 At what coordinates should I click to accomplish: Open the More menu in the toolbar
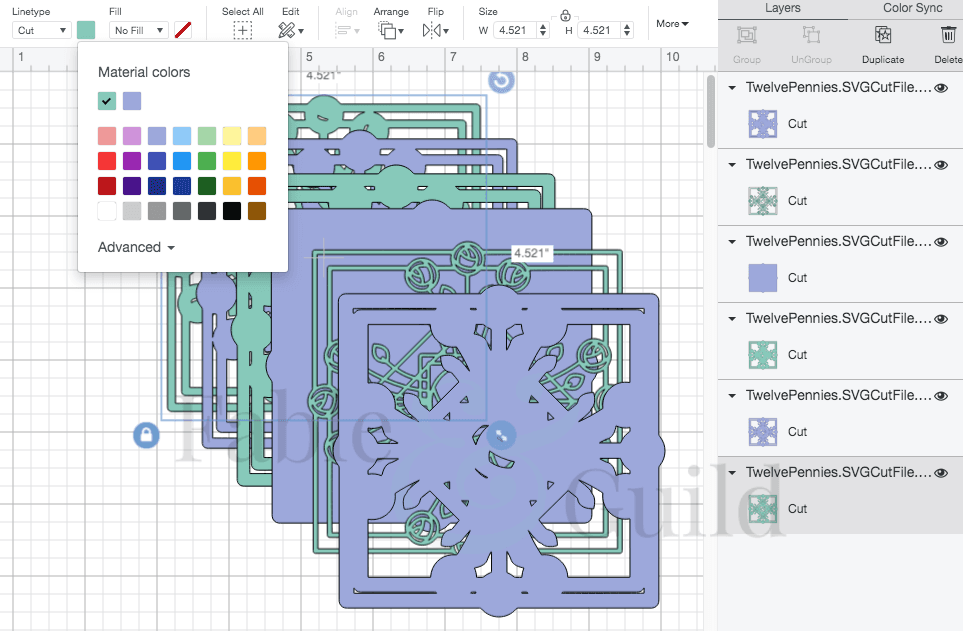670,23
